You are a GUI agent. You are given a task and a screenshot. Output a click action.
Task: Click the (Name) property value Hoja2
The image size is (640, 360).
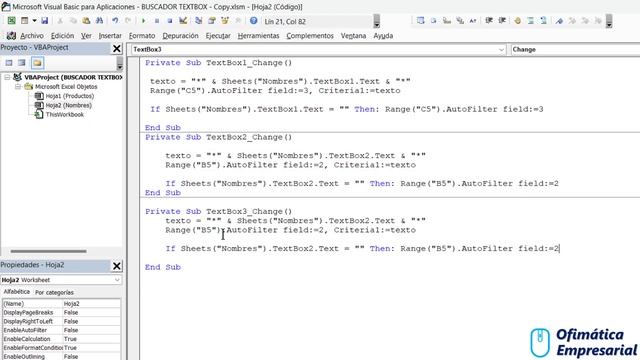point(91,304)
